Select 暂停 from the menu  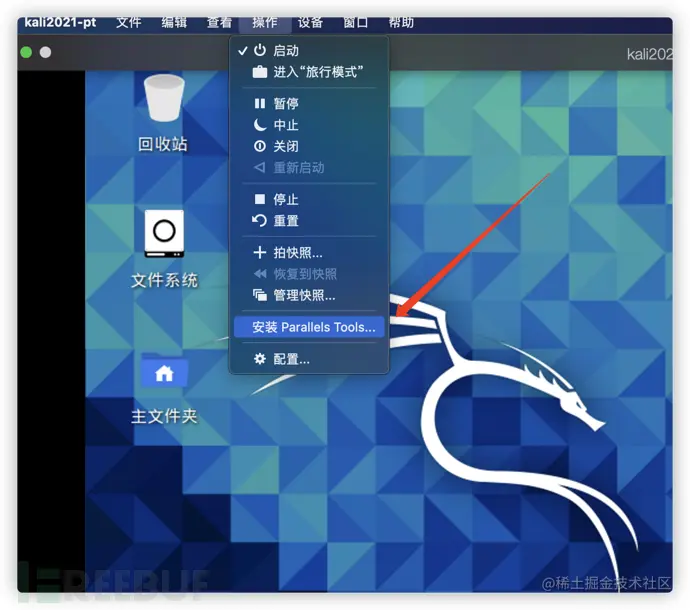point(309,103)
